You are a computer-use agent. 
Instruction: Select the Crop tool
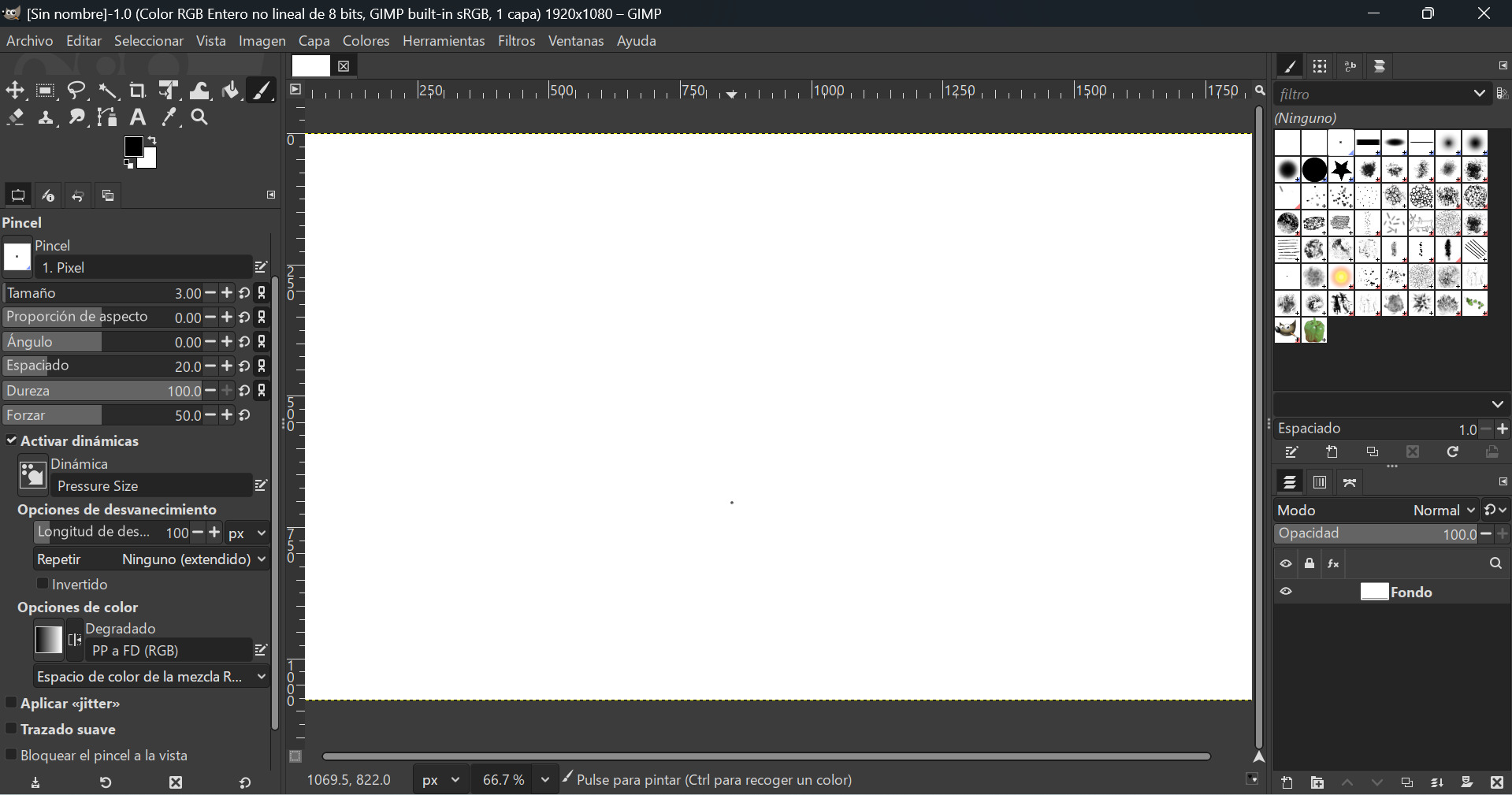pos(138,90)
